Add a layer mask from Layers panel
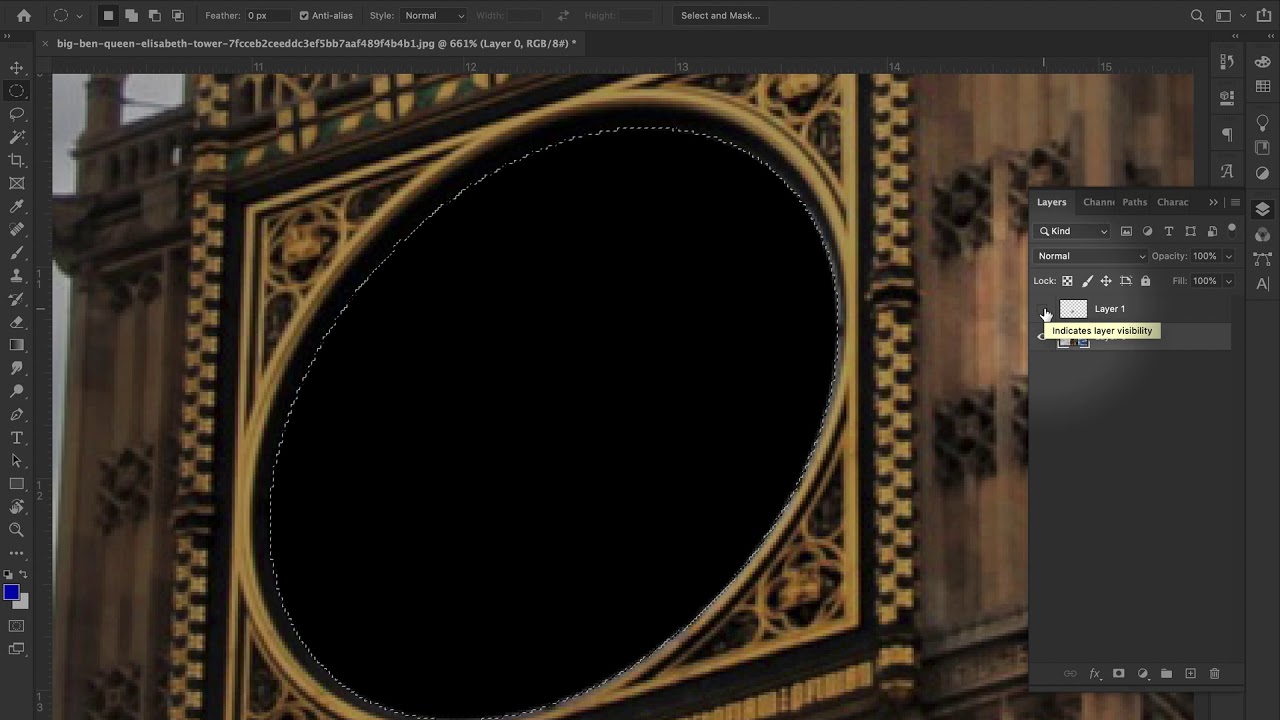Viewport: 1280px width, 720px height. [x=1118, y=674]
